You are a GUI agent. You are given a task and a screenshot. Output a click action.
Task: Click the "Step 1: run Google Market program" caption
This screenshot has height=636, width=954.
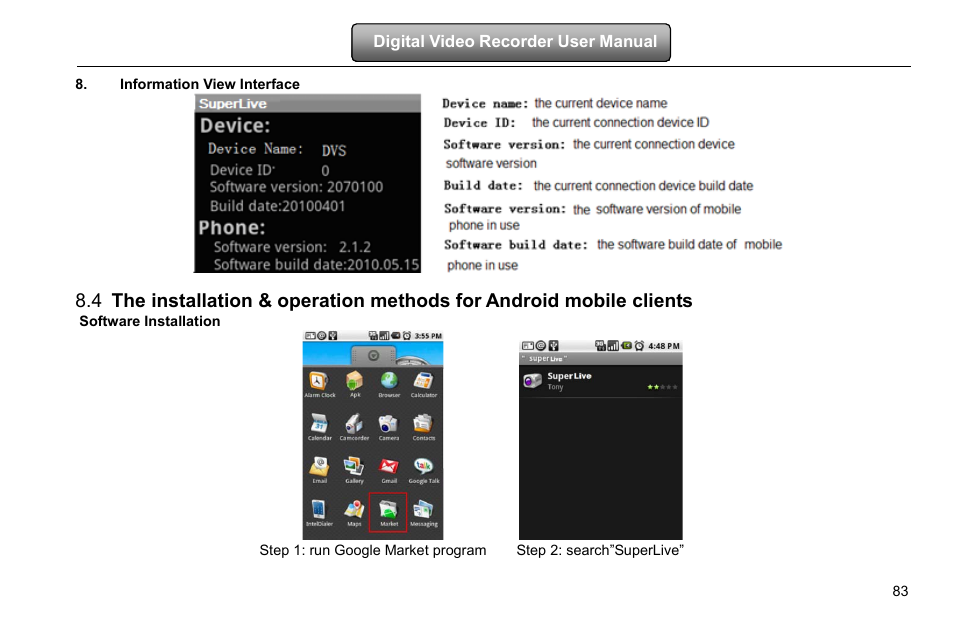373,550
